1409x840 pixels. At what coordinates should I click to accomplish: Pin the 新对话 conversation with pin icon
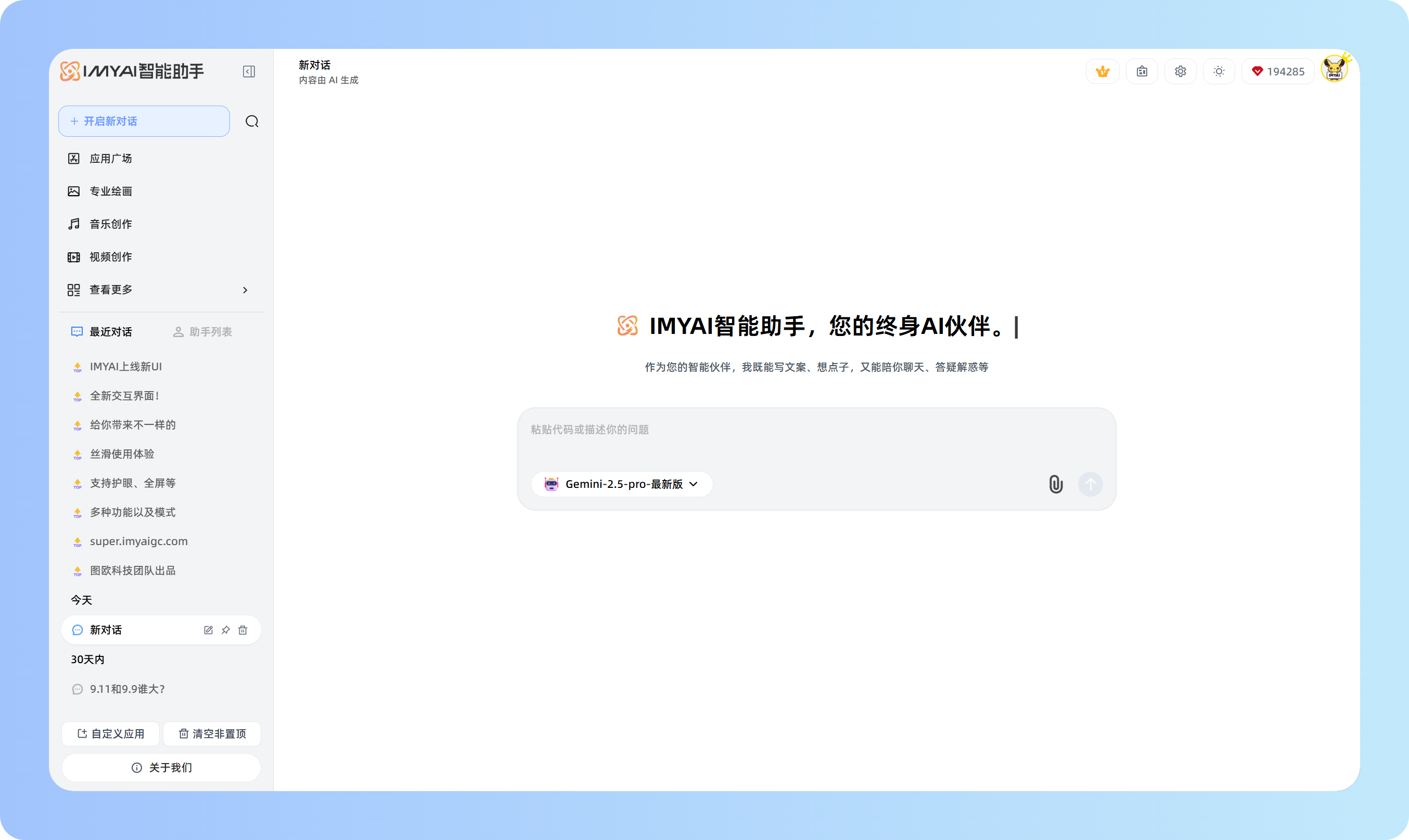tap(225, 630)
